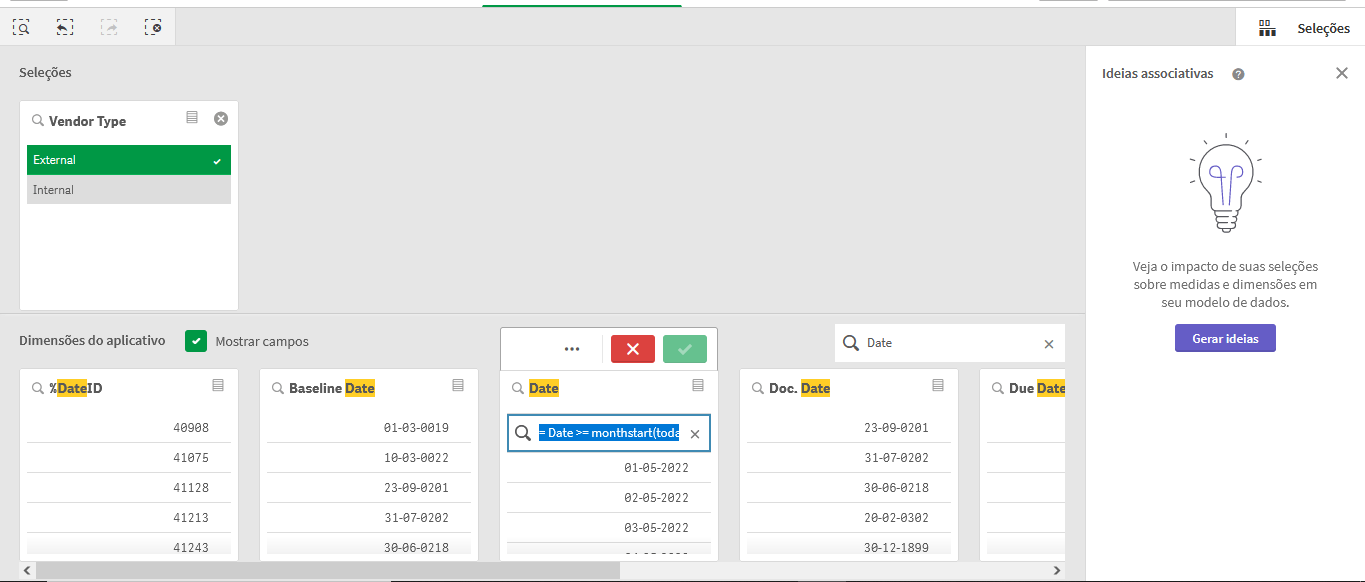Image resolution: width=1365 pixels, height=582 pixels.
Task: Clear all selections with the toolbar icon
Action: click(x=152, y=27)
